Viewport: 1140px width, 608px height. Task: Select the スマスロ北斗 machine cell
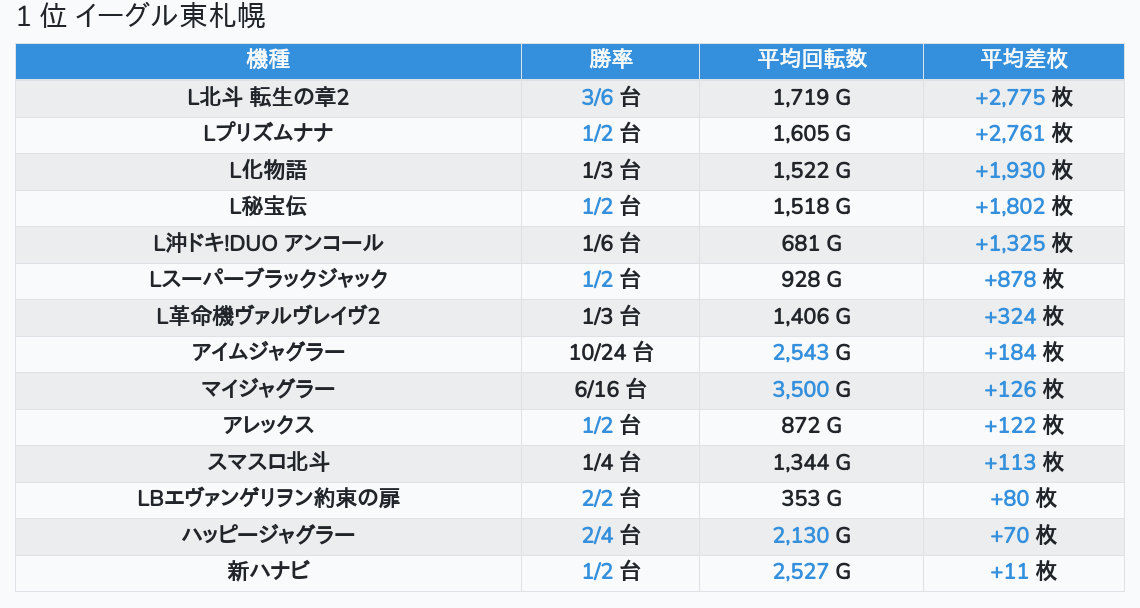click(x=268, y=462)
